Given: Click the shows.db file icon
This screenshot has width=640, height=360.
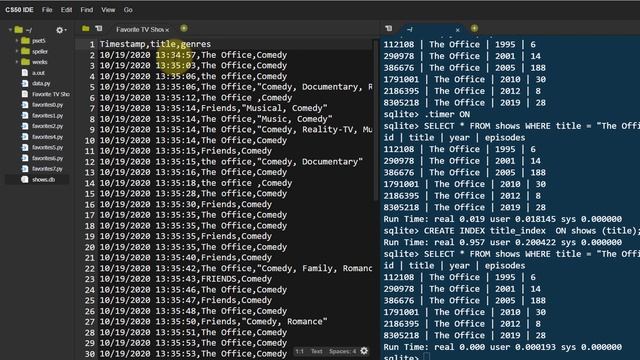Looking at the screenshot, I should (x=25, y=179).
